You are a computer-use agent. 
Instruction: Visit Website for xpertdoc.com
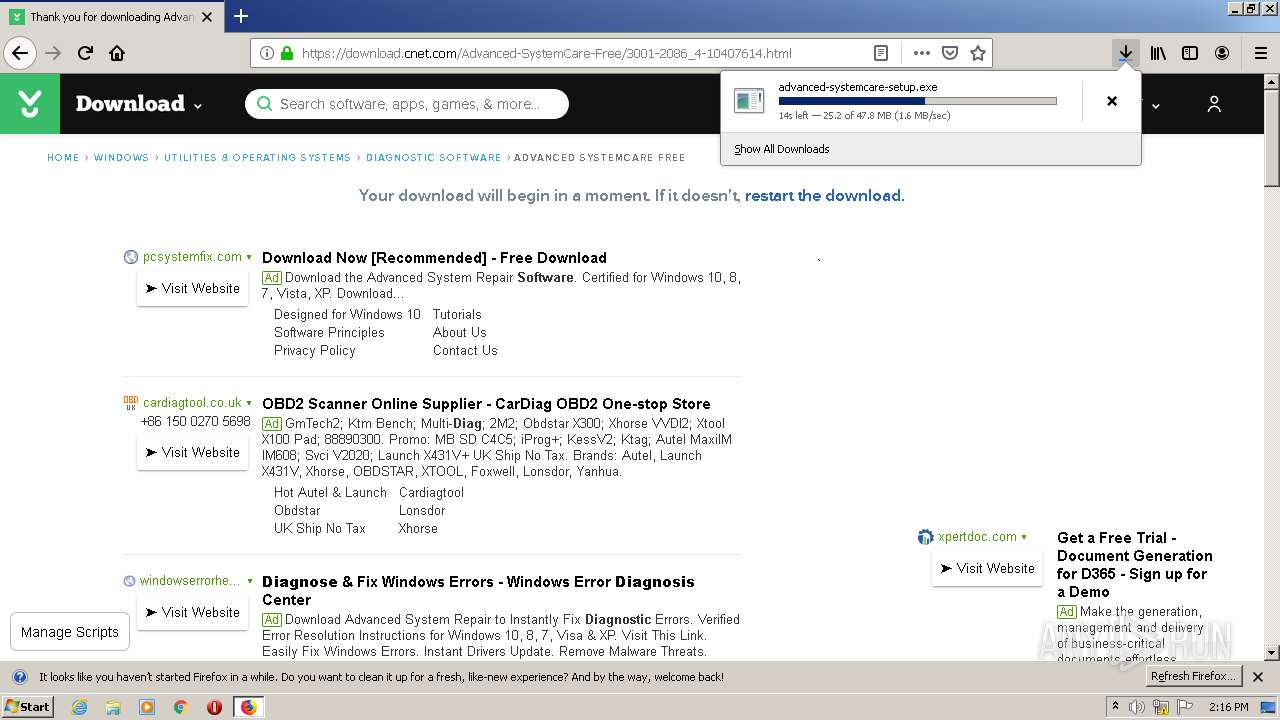point(987,568)
